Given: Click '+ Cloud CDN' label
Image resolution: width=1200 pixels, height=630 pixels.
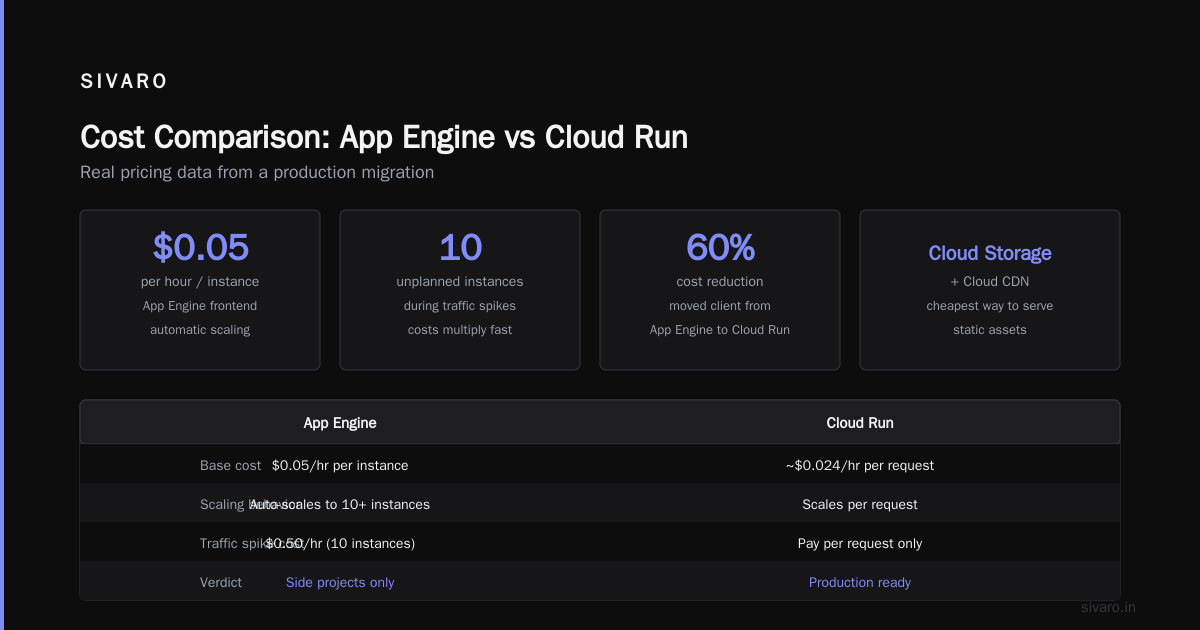Looking at the screenshot, I should click(x=990, y=282).
